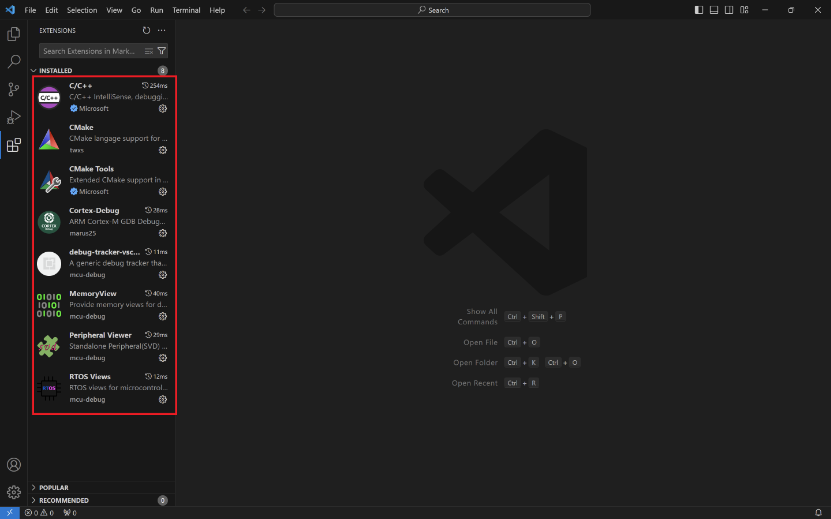Viewport: 831px width, 519px height.
Task: Open remote window indicator in status bar
Action: [x=10, y=513]
